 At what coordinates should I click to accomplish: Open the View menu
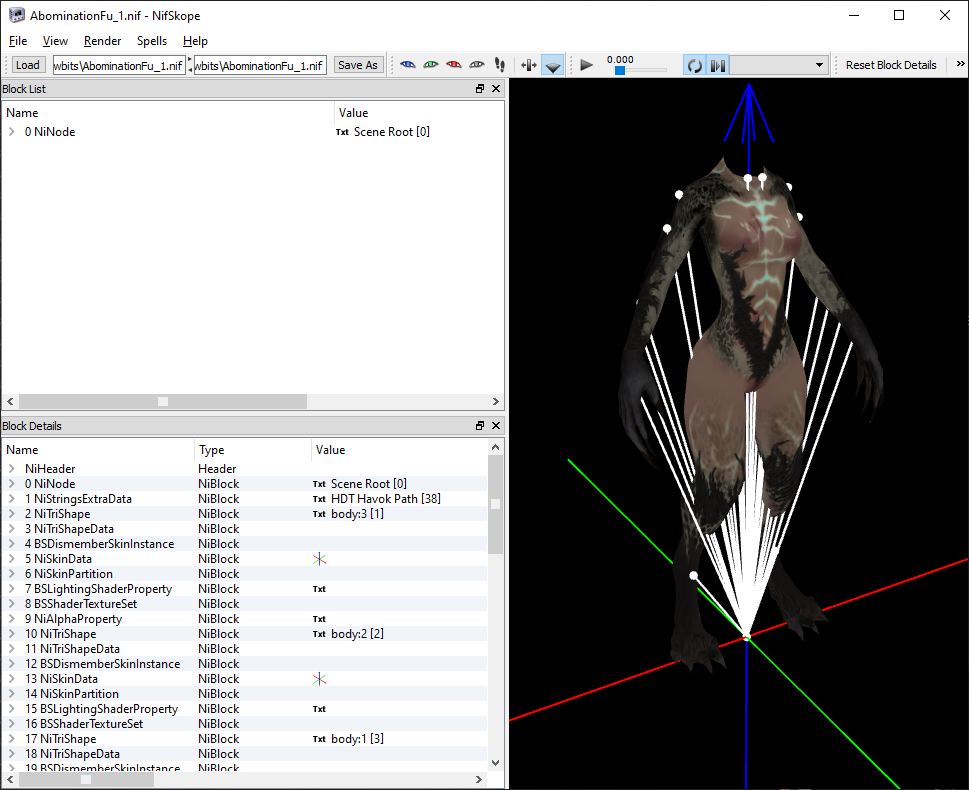coord(55,41)
